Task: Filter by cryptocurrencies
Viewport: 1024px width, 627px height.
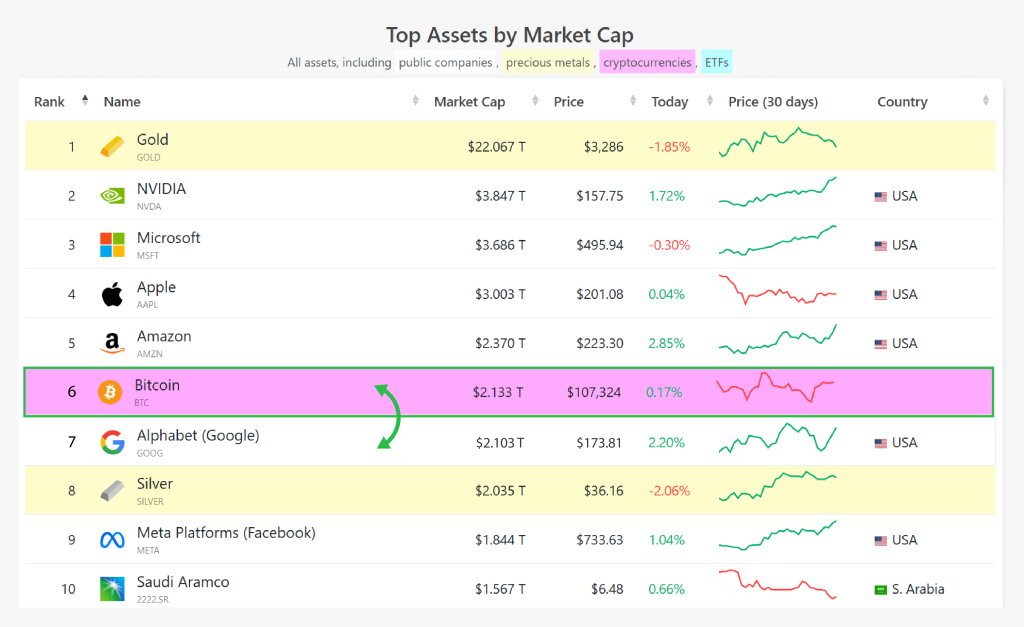Action: (647, 62)
